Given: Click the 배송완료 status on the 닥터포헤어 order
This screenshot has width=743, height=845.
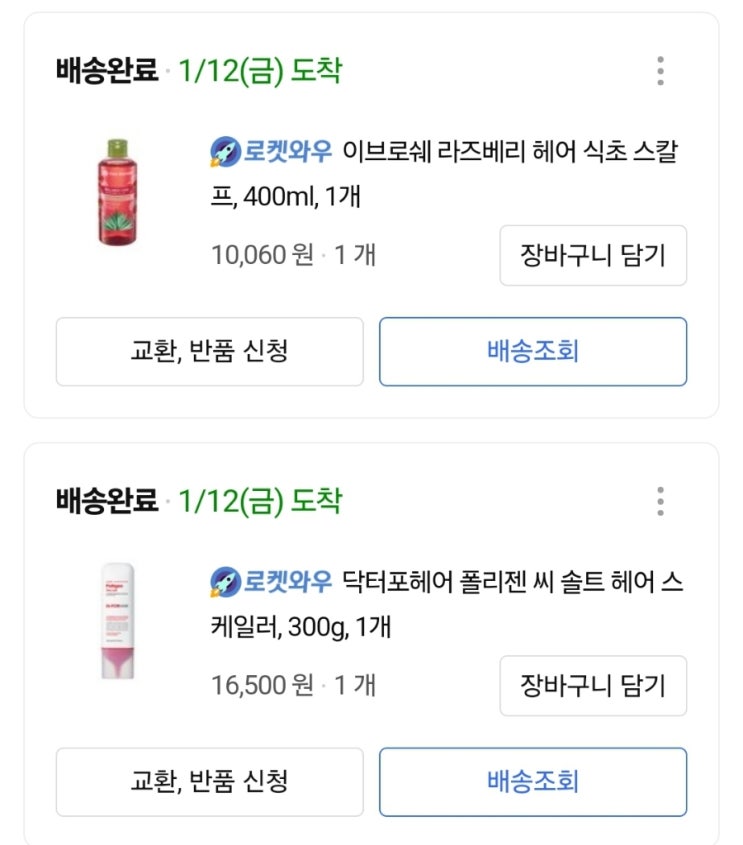Looking at the screenshot, I should pyautogui.click(x=107, y=501).
